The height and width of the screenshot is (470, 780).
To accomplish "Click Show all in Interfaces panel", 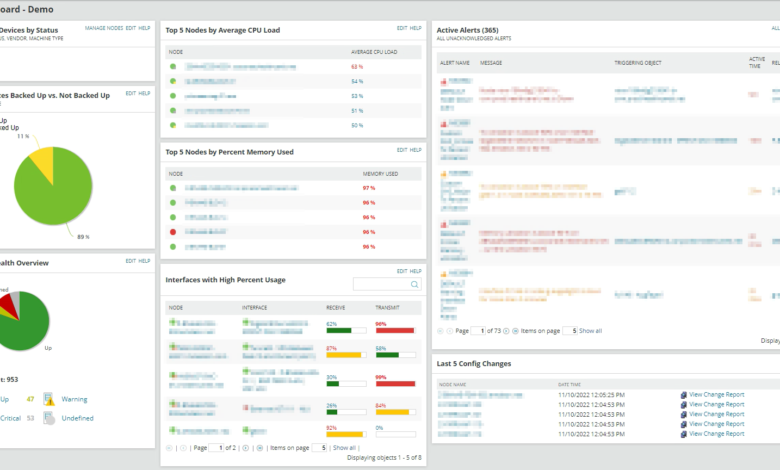I will click(344, 448).
